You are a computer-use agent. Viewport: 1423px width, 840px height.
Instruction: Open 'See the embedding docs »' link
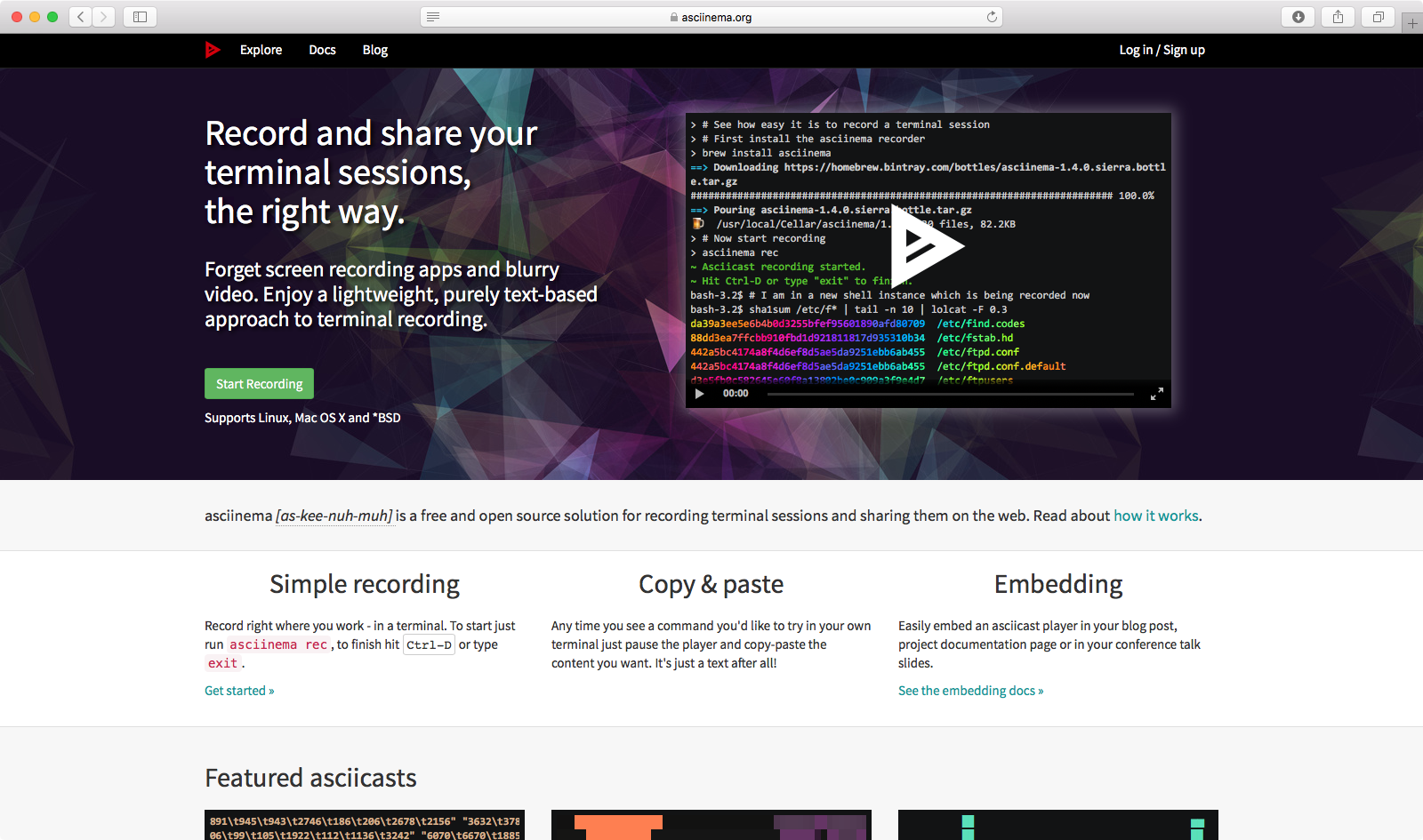(970, 691)
